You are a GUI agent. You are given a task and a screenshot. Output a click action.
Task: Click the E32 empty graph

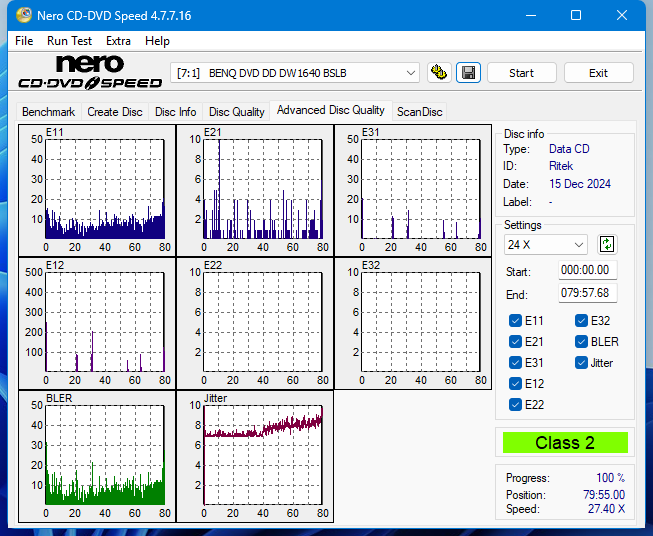point(413,324)
